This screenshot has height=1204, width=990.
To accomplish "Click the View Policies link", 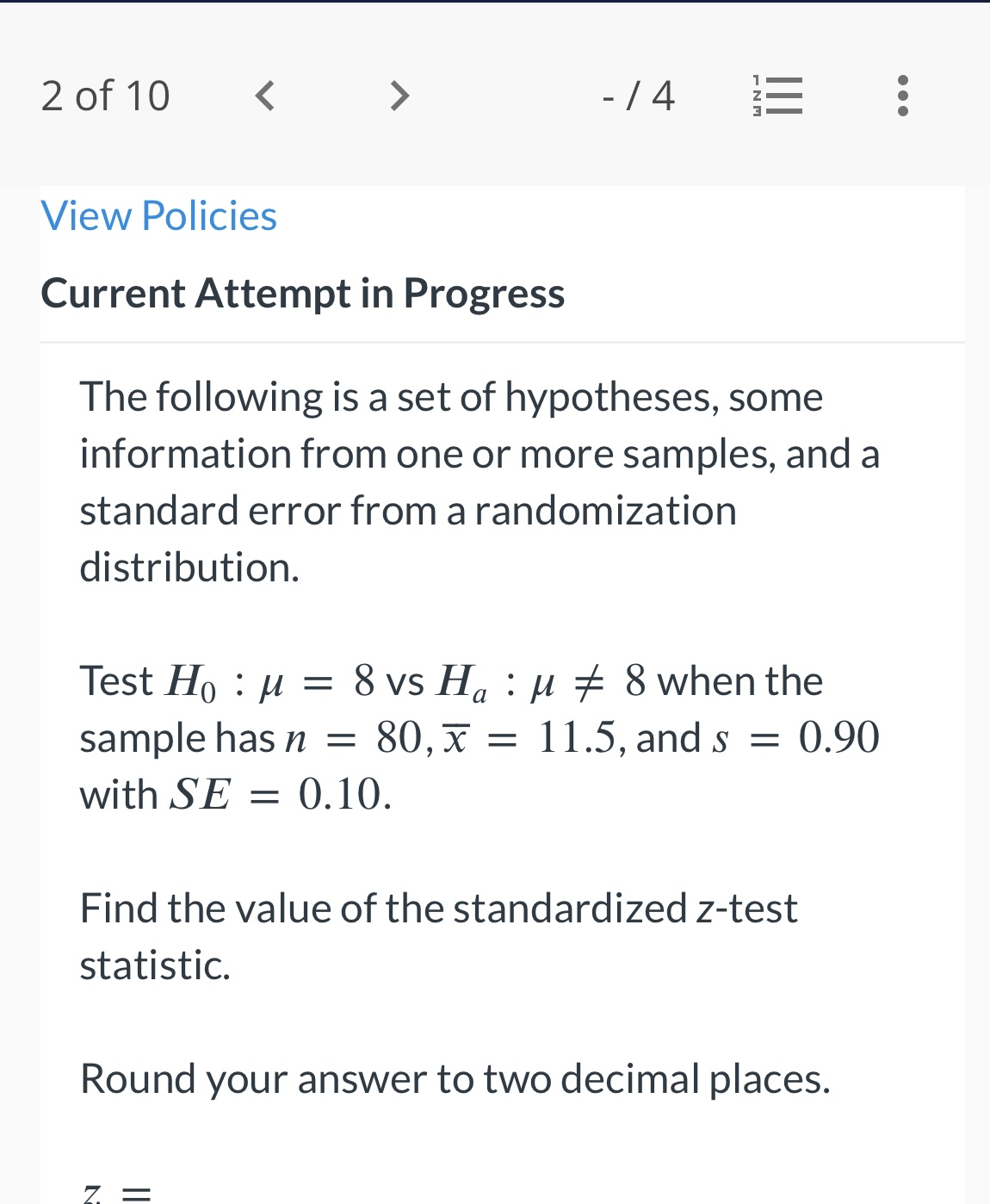I will pyautogui.click(x=158, y=215).
